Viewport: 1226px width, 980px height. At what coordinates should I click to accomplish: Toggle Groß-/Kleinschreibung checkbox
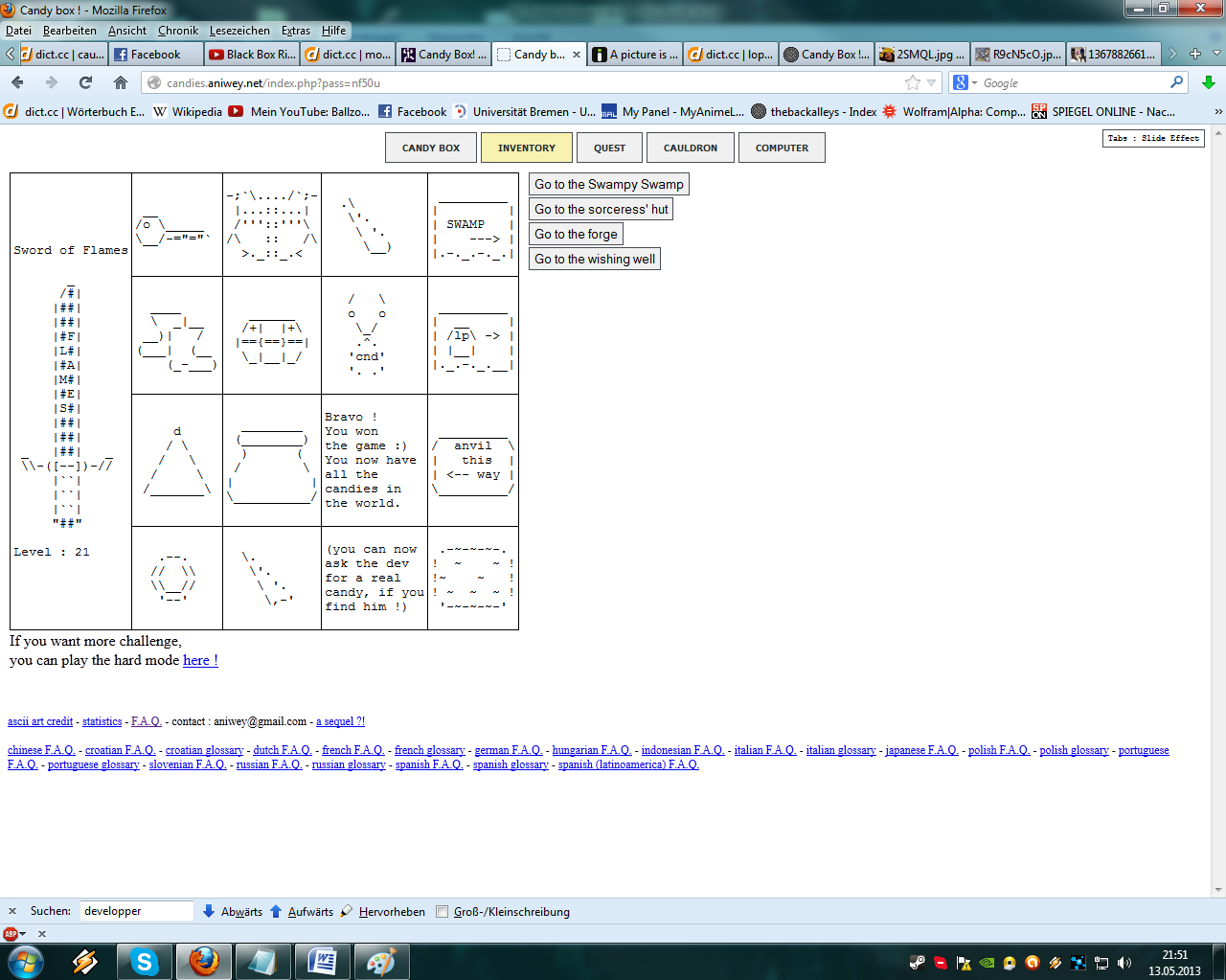pos(442,912)
